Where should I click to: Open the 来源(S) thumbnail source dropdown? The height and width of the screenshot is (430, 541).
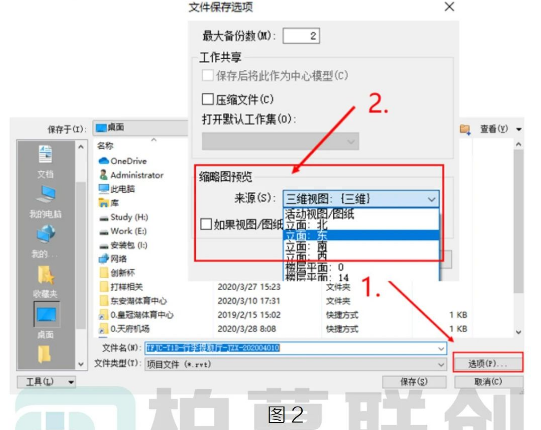361,199
